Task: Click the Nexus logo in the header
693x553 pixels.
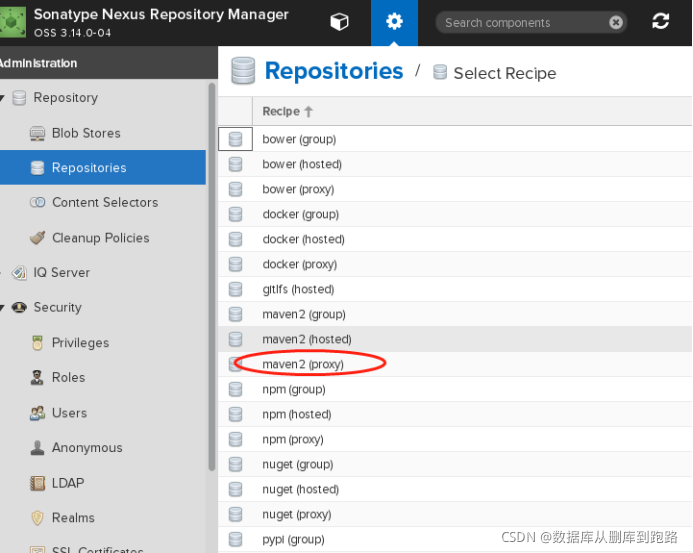Action: point(13,22)
